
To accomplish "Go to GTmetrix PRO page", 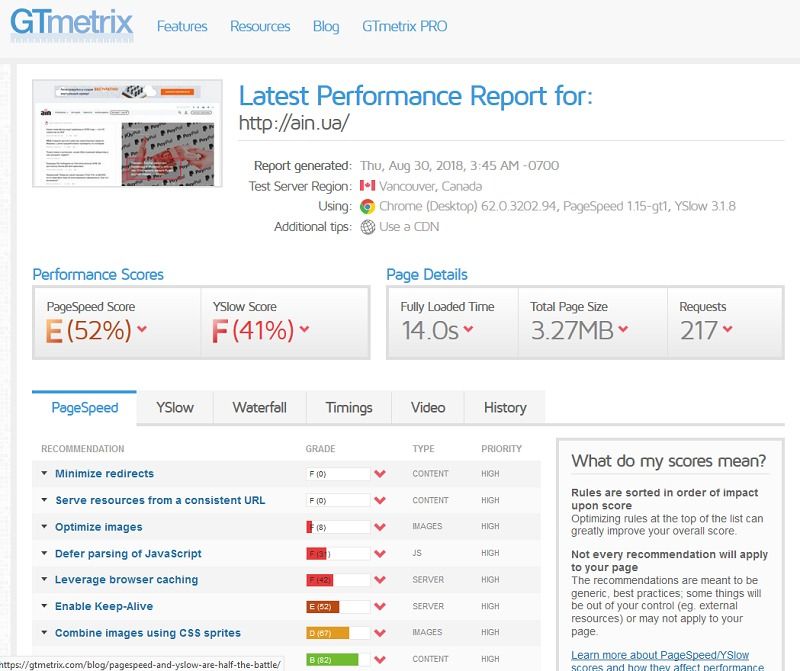I will point(406,27).
